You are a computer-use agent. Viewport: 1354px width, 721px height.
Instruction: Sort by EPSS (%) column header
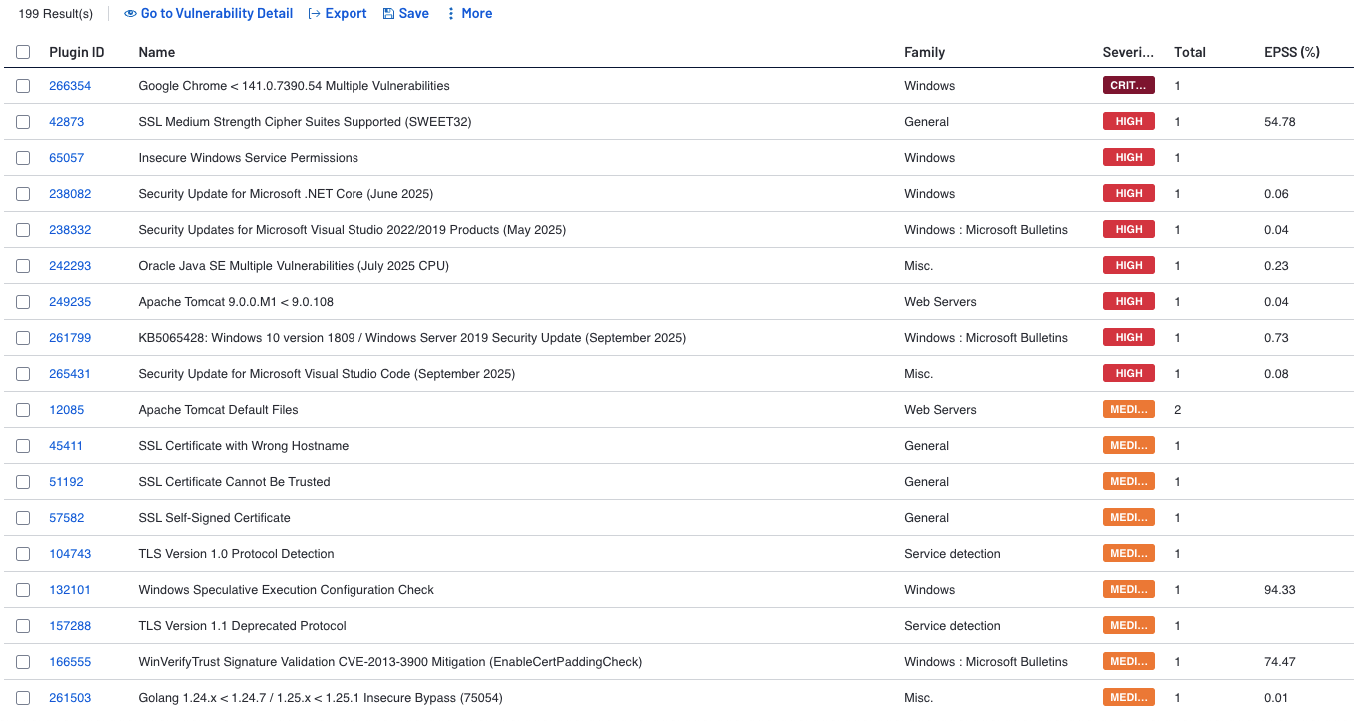pos(1291,52)
